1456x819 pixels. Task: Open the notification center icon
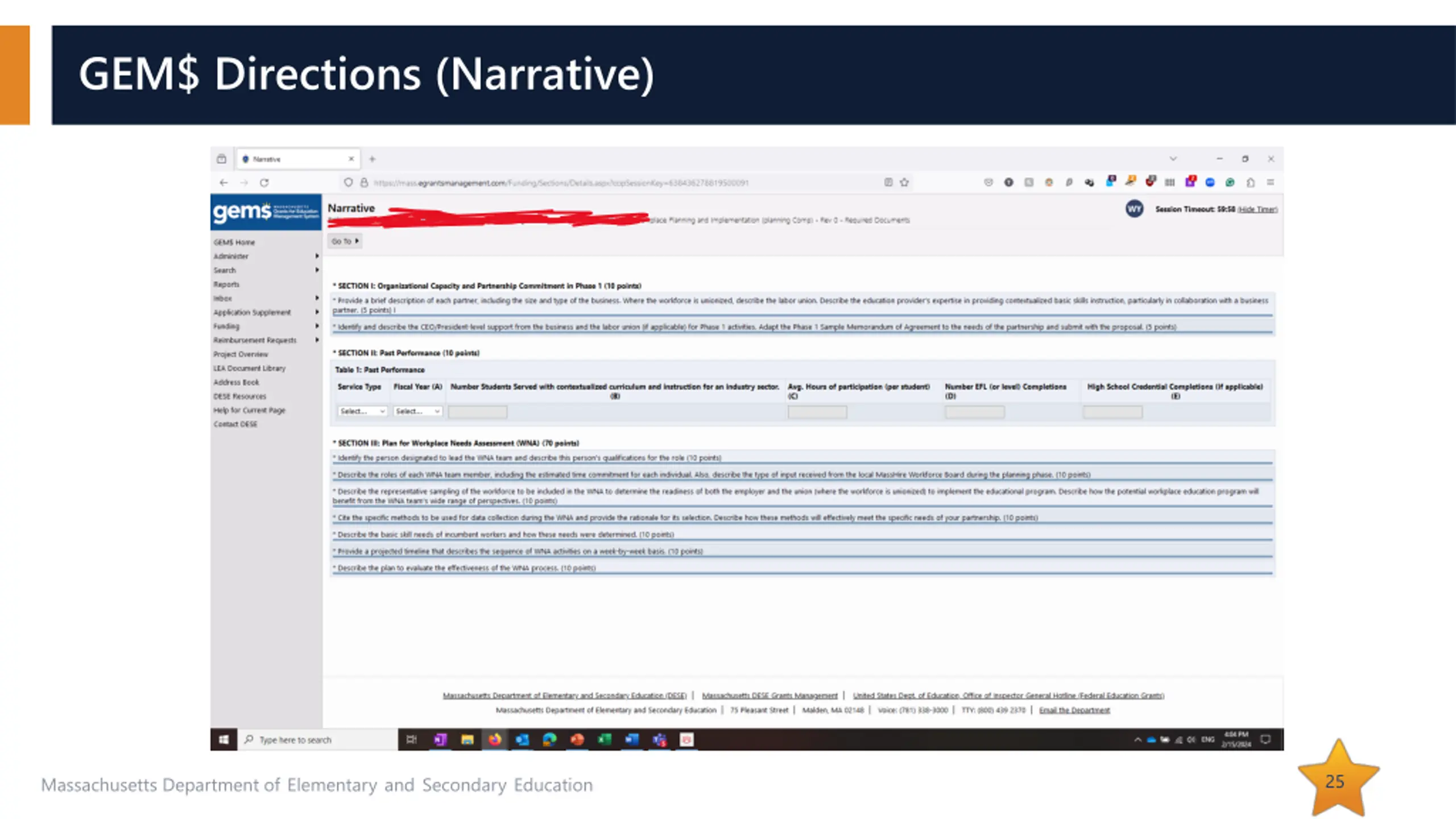click(x=1266, y=739)
